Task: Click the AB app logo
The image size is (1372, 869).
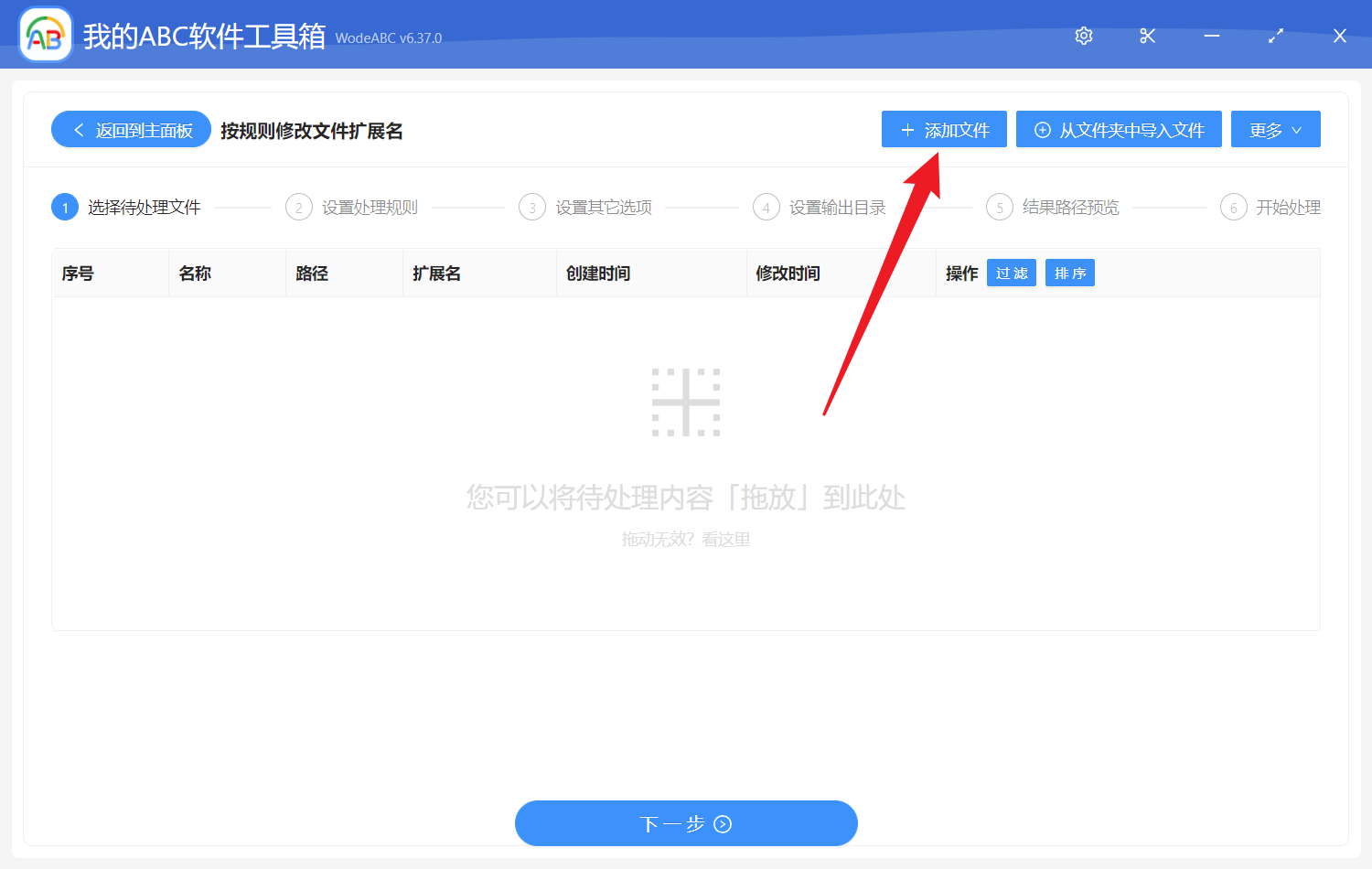Action: point(45,34)
